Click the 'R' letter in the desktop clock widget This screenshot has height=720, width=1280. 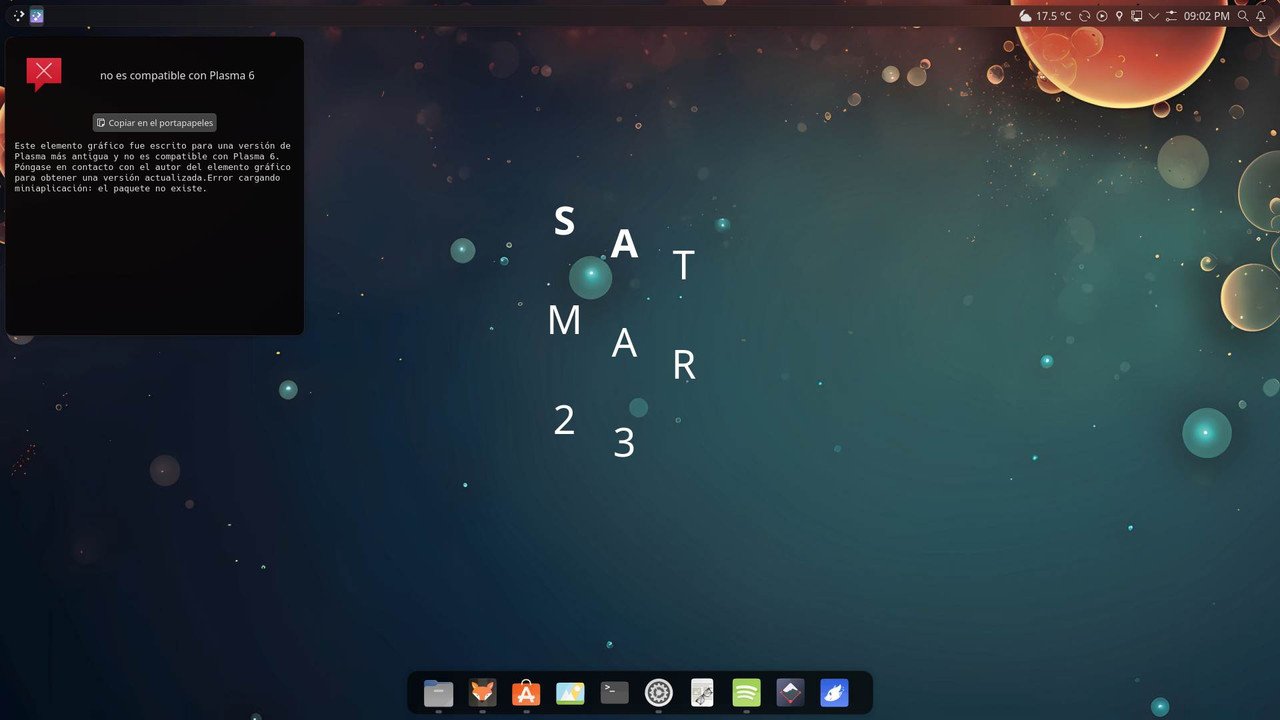[684, 365]
